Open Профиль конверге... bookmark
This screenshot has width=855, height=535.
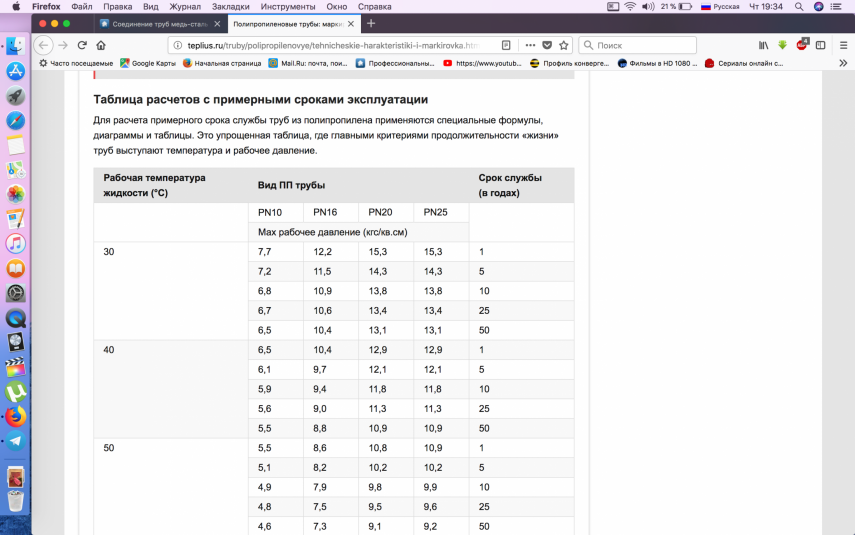click(570, 63)
